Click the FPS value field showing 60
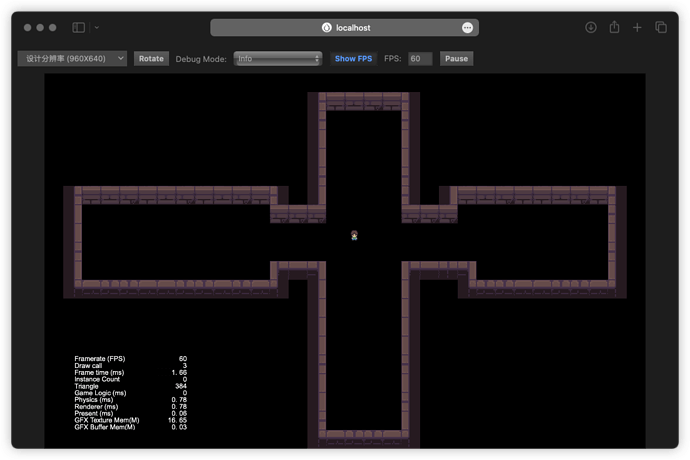 coord(420,59)
